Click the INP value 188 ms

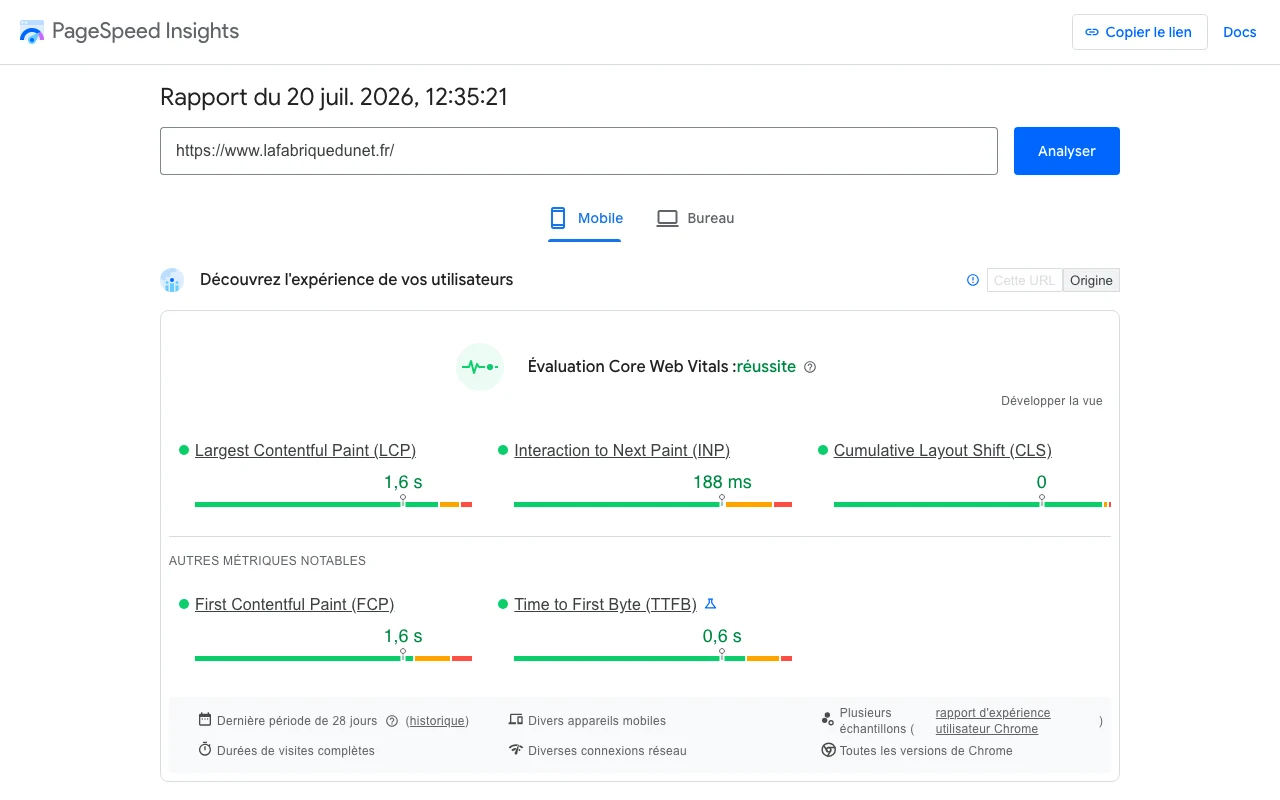[722, 482]
